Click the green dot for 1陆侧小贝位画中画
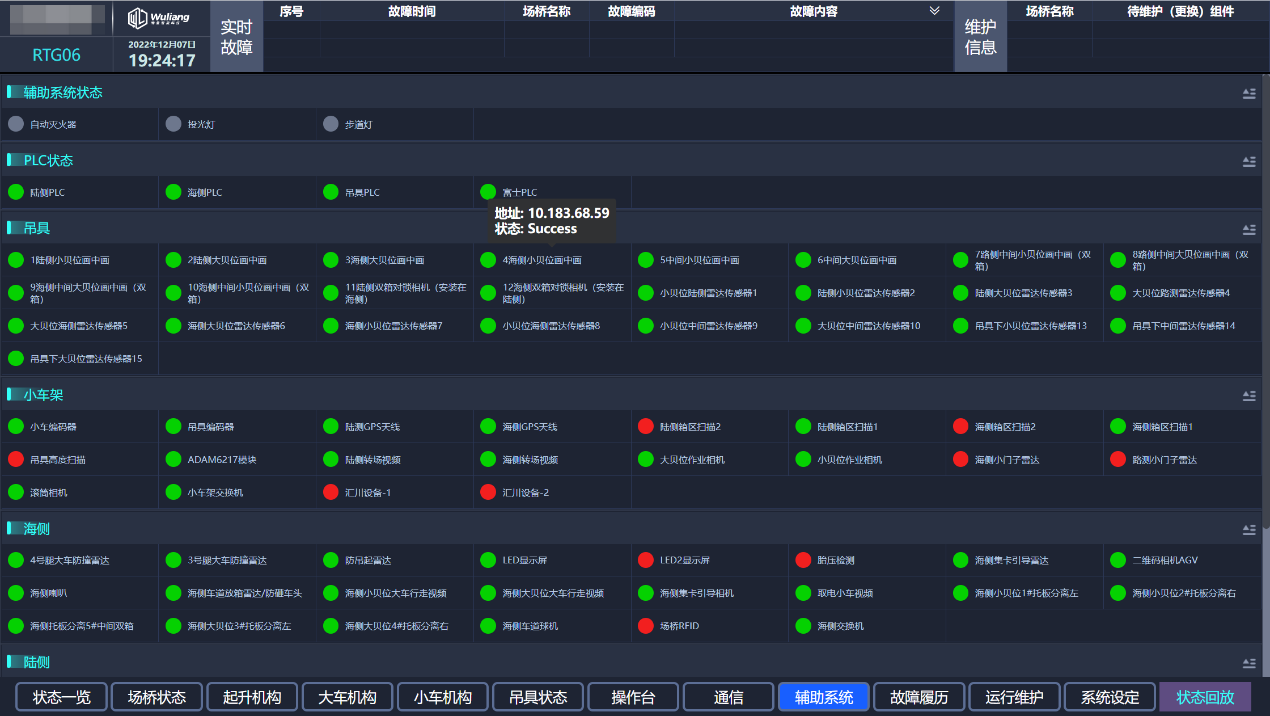Image resolution: width=1270 pixels, height=716 pixels. pyautogui.click(x=16, y=260)
